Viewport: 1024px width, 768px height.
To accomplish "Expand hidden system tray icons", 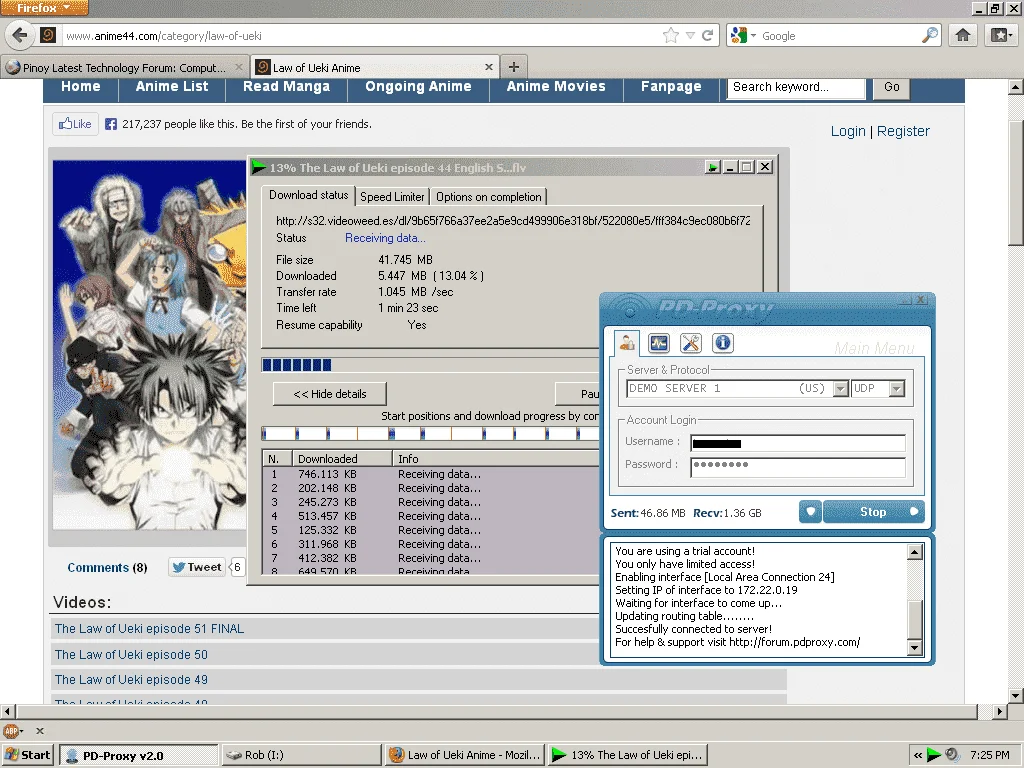I will (918, 756).
